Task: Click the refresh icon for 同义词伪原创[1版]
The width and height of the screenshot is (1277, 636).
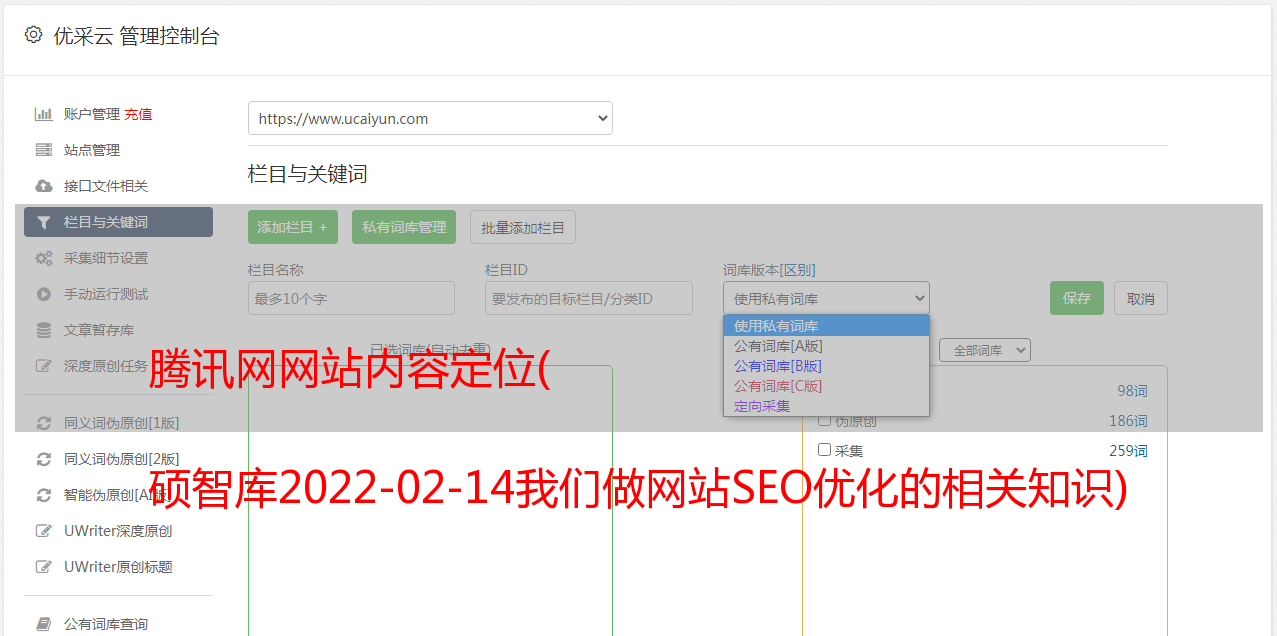Action: pyautogui.click(x=44, y=423)
